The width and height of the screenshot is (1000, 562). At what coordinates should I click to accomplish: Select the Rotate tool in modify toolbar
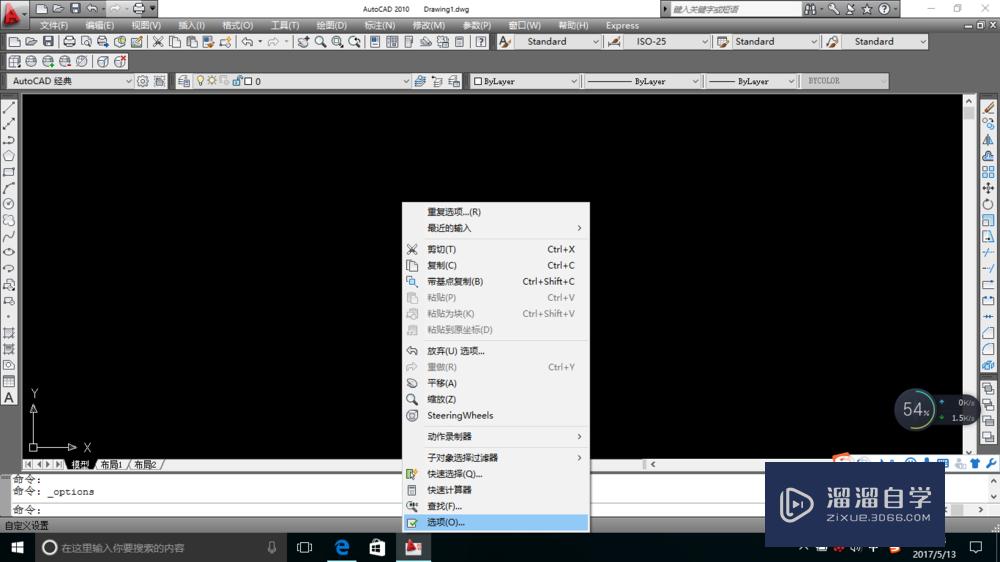988,204
